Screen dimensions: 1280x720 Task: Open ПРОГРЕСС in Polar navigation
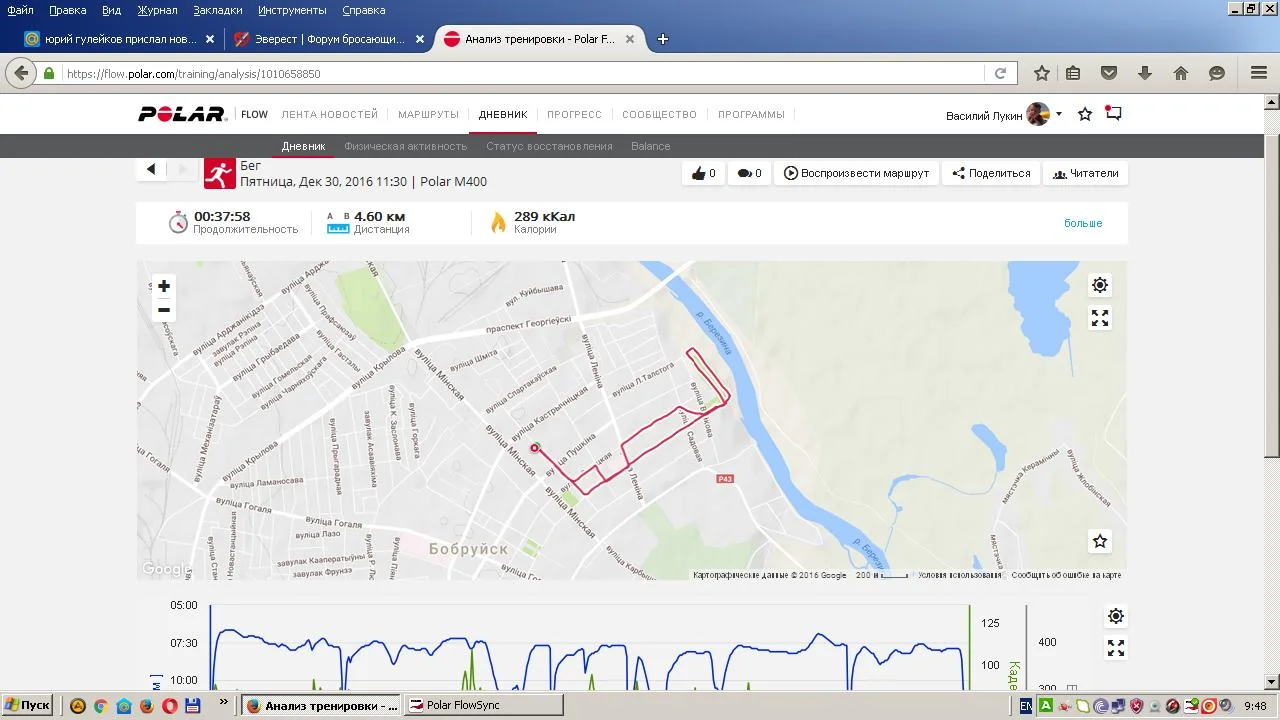574,115
